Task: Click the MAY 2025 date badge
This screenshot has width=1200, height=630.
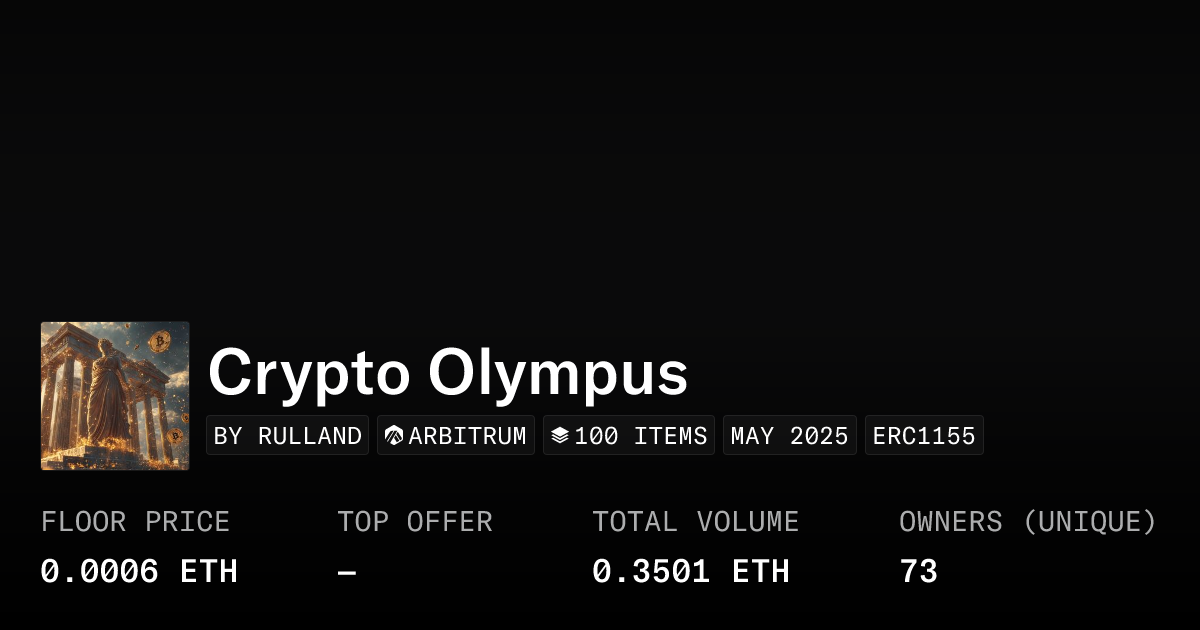Action: [789, 436]
